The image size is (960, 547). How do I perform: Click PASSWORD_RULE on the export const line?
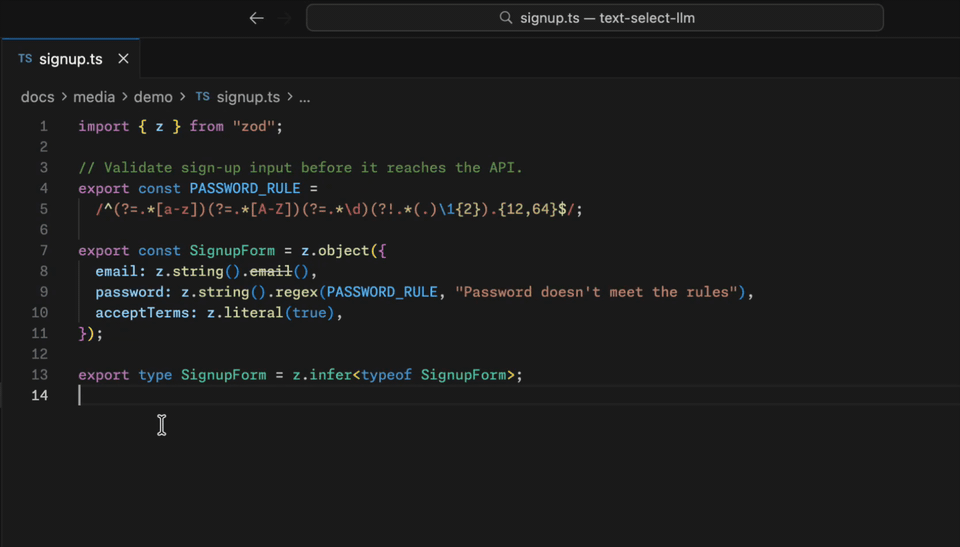tap(245, 188)
